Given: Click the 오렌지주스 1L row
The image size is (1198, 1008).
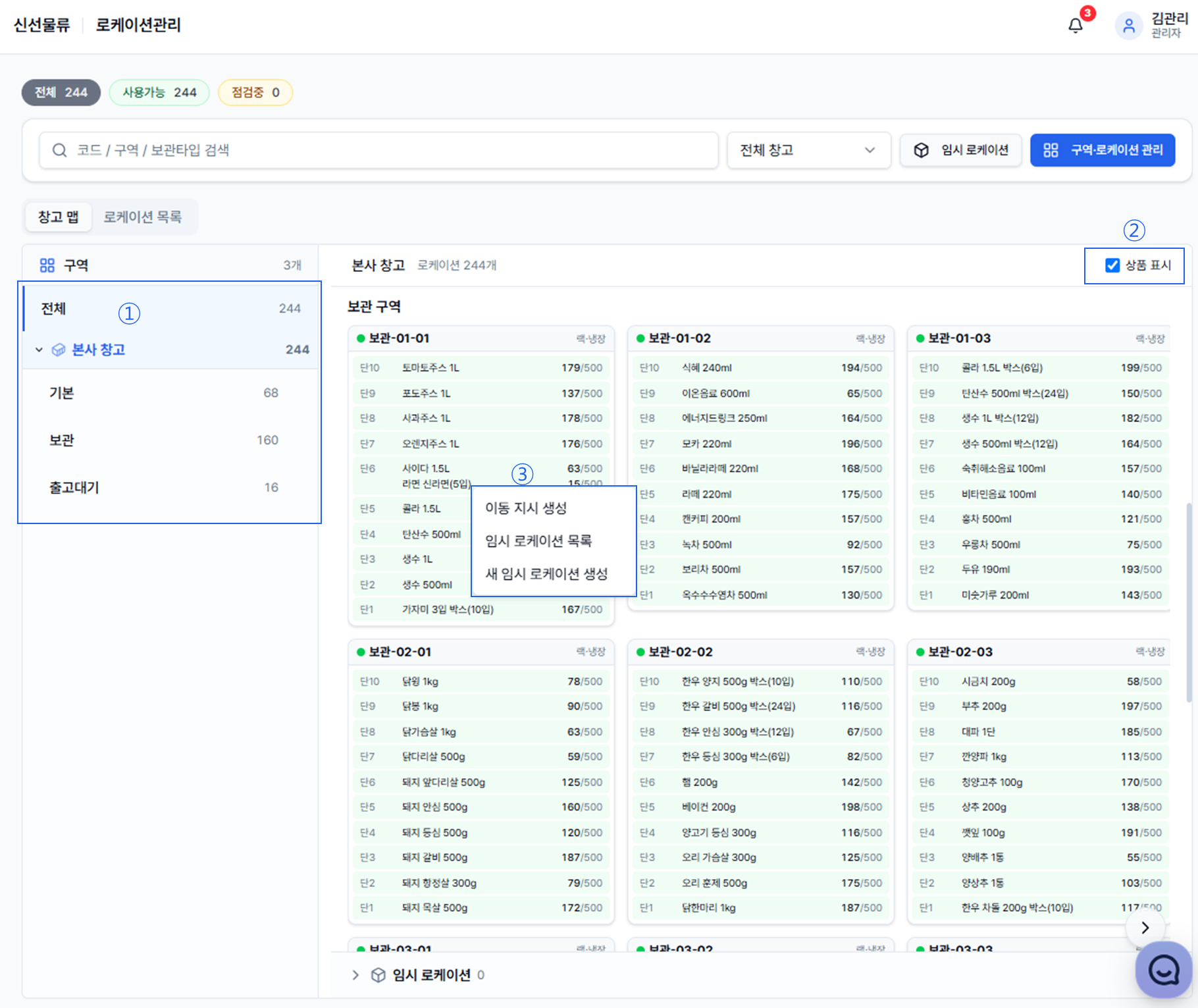Looking at the screenshot, I should pyautogui.click(x=481, y=444).
